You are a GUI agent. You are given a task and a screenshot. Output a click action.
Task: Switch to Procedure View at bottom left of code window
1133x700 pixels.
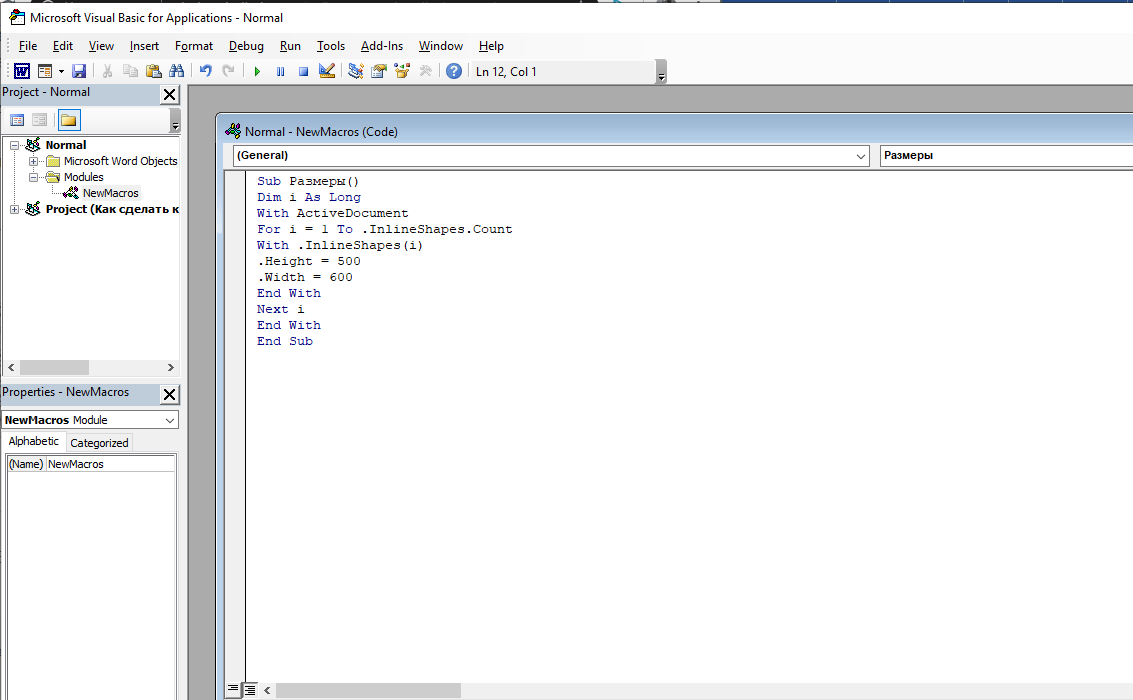[x=233, y=690]
